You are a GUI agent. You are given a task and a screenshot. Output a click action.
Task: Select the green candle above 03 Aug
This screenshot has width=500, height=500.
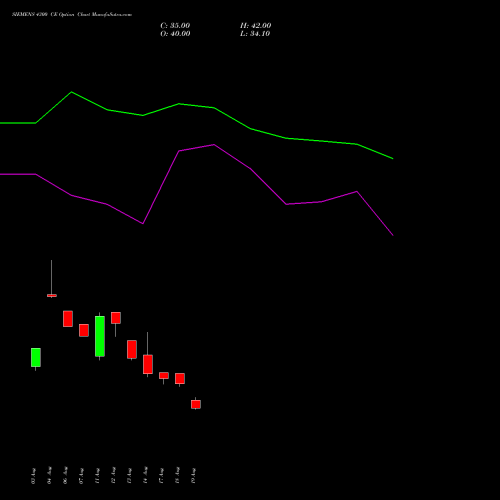point(36,357)
